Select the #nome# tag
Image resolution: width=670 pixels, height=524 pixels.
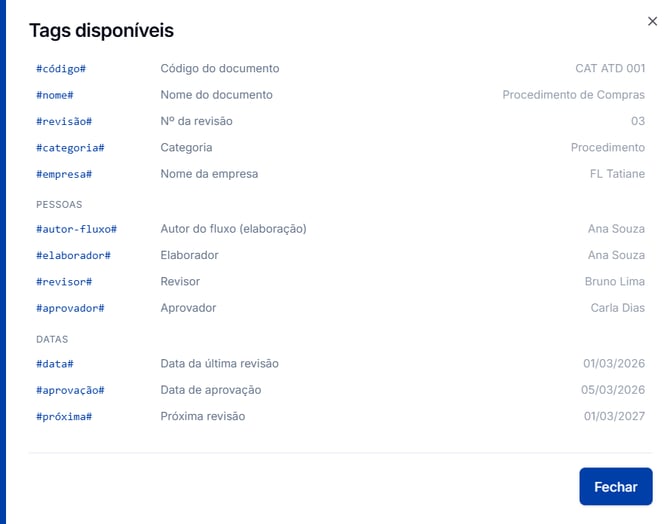pyautogui.click(x=55, y=95)
